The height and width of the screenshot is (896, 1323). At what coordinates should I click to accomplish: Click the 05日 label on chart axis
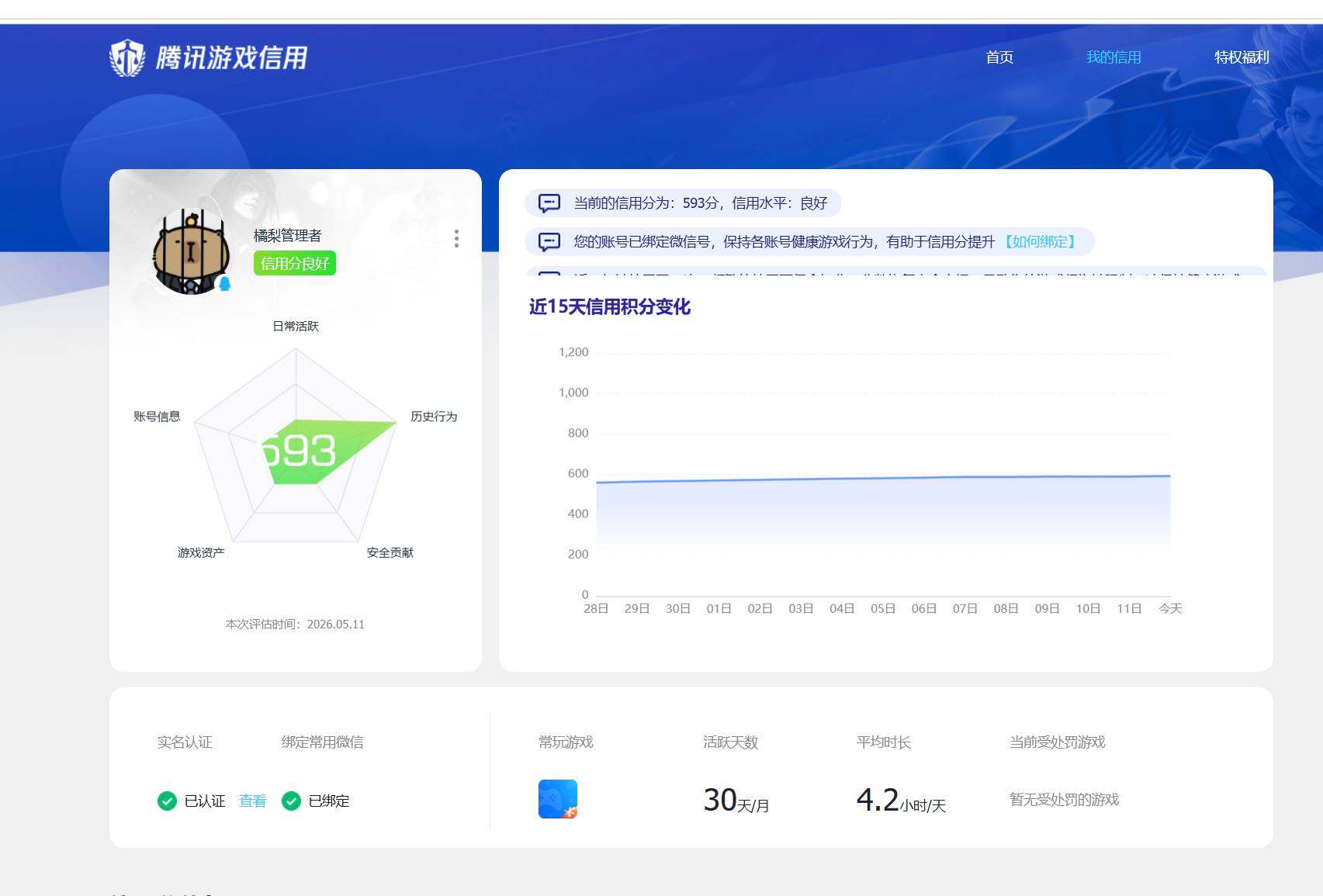click(883, 609)
